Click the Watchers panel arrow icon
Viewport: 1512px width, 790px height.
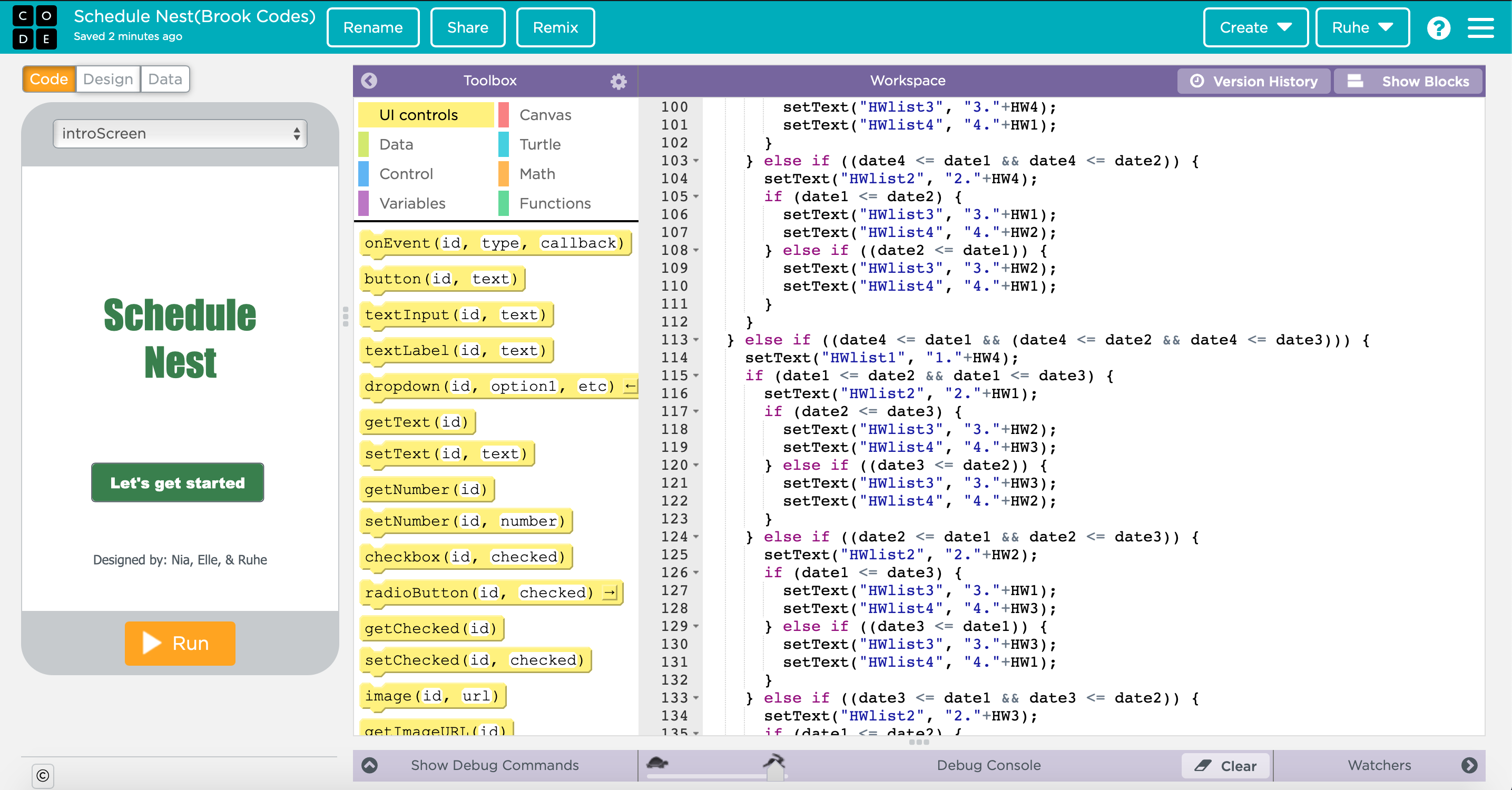tap(1469, 765)
